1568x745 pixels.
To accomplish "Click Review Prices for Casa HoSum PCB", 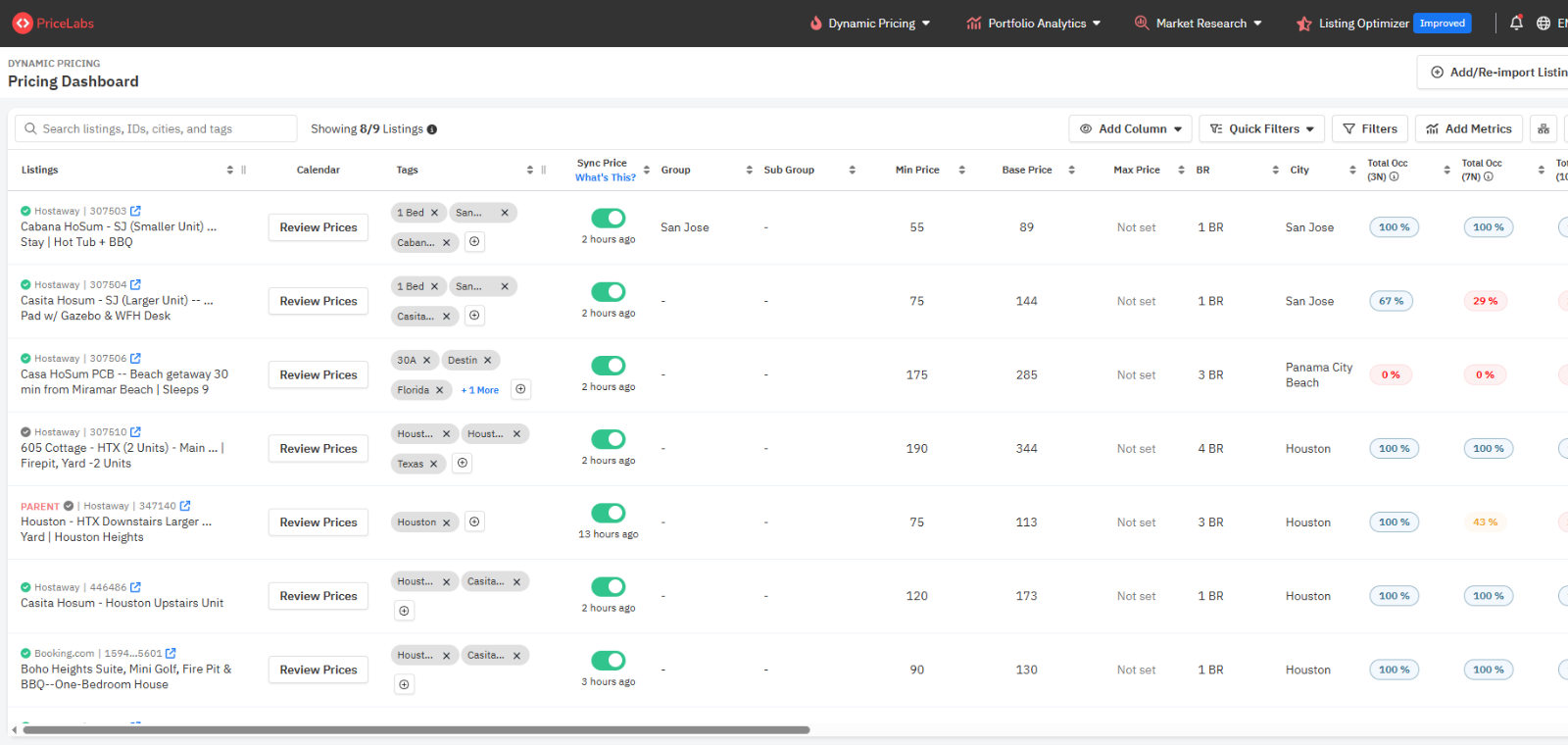I will pos(318,374).
